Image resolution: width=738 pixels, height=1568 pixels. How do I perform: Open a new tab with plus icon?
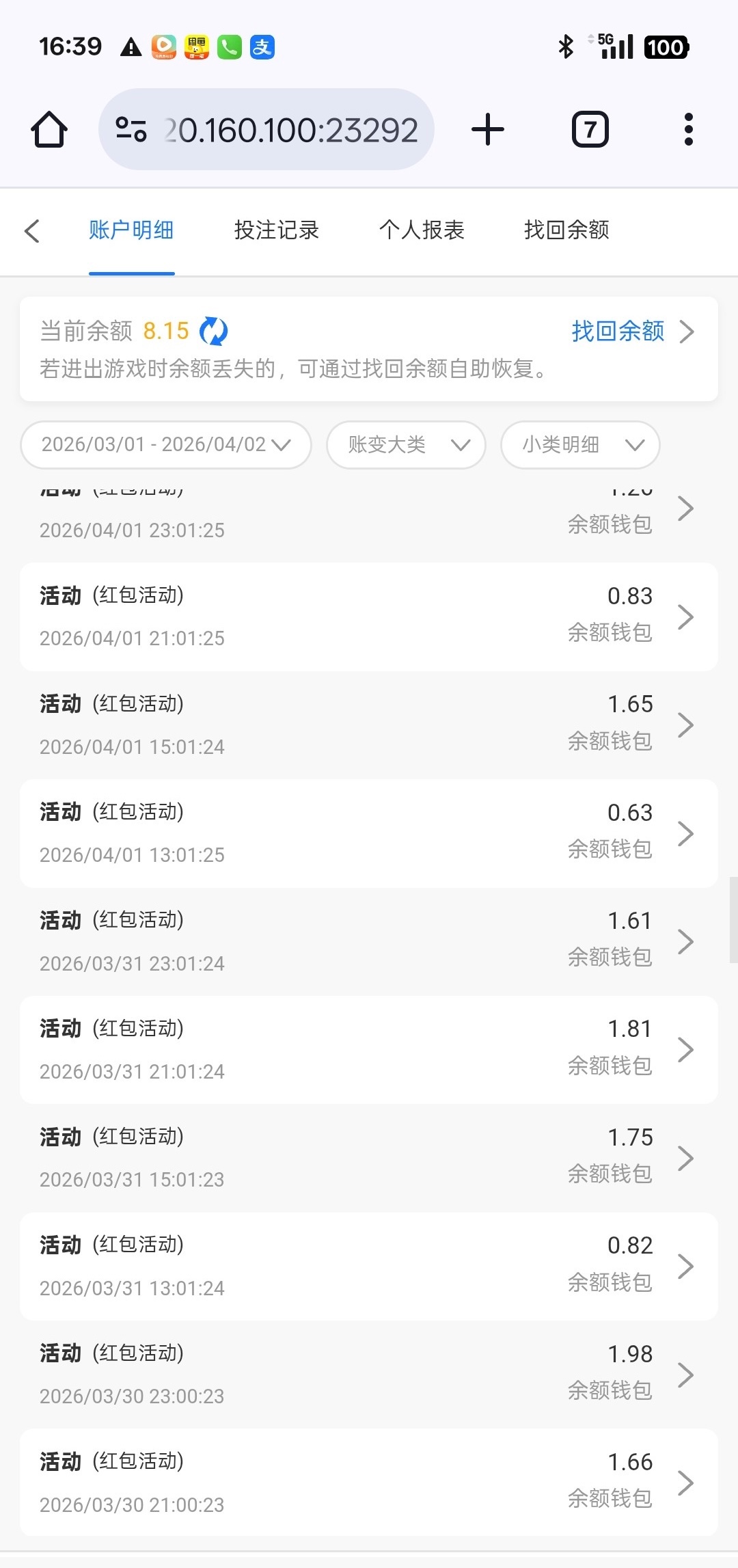[x=488, y=129]
